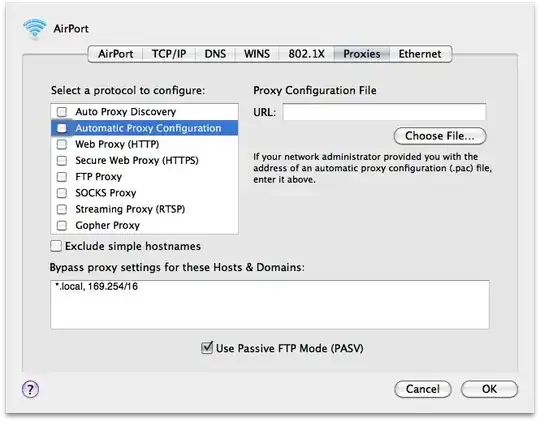The width and height of the screenshot is (540, 422).
Task: Click the AirPort Wi-Fi icon
Action: click(x=34, y=28)
